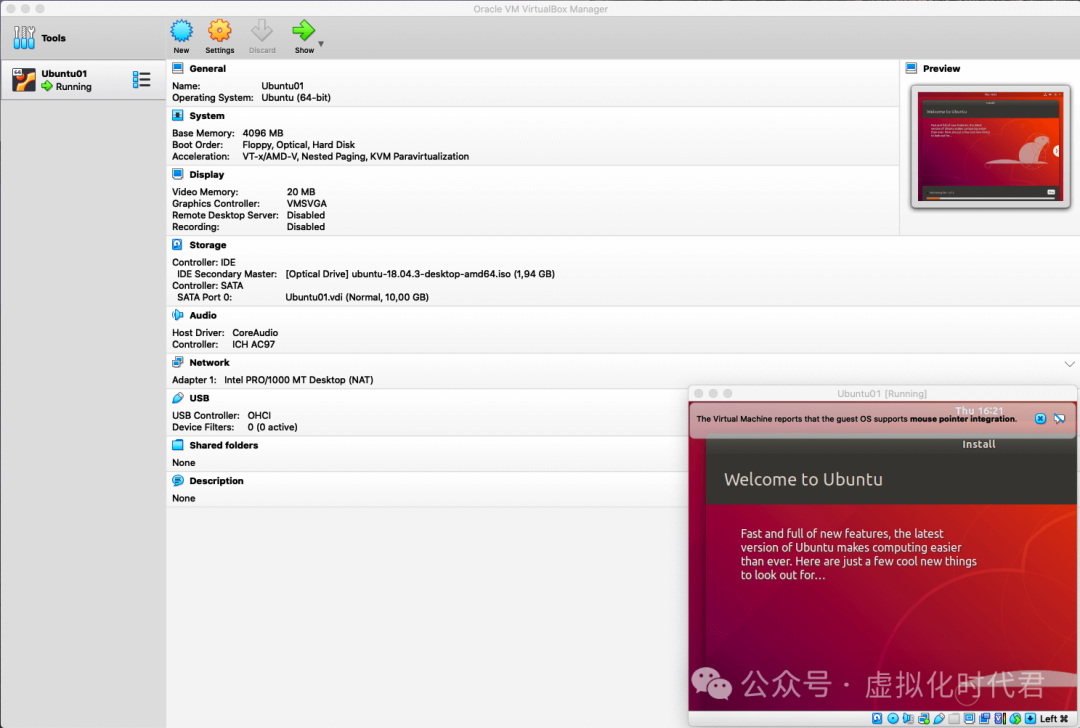
Task: Click network adapter indicator in VM status bar
Action: (924, 718)
